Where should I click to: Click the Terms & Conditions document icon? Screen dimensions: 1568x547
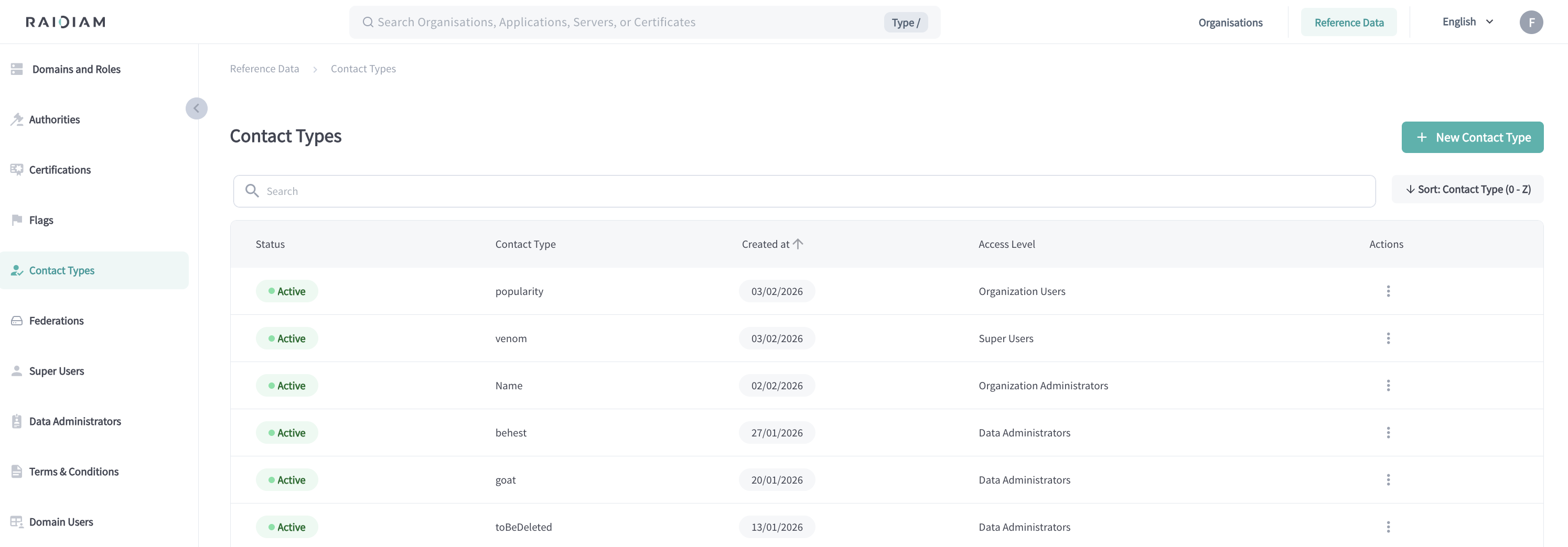point(16,472)
